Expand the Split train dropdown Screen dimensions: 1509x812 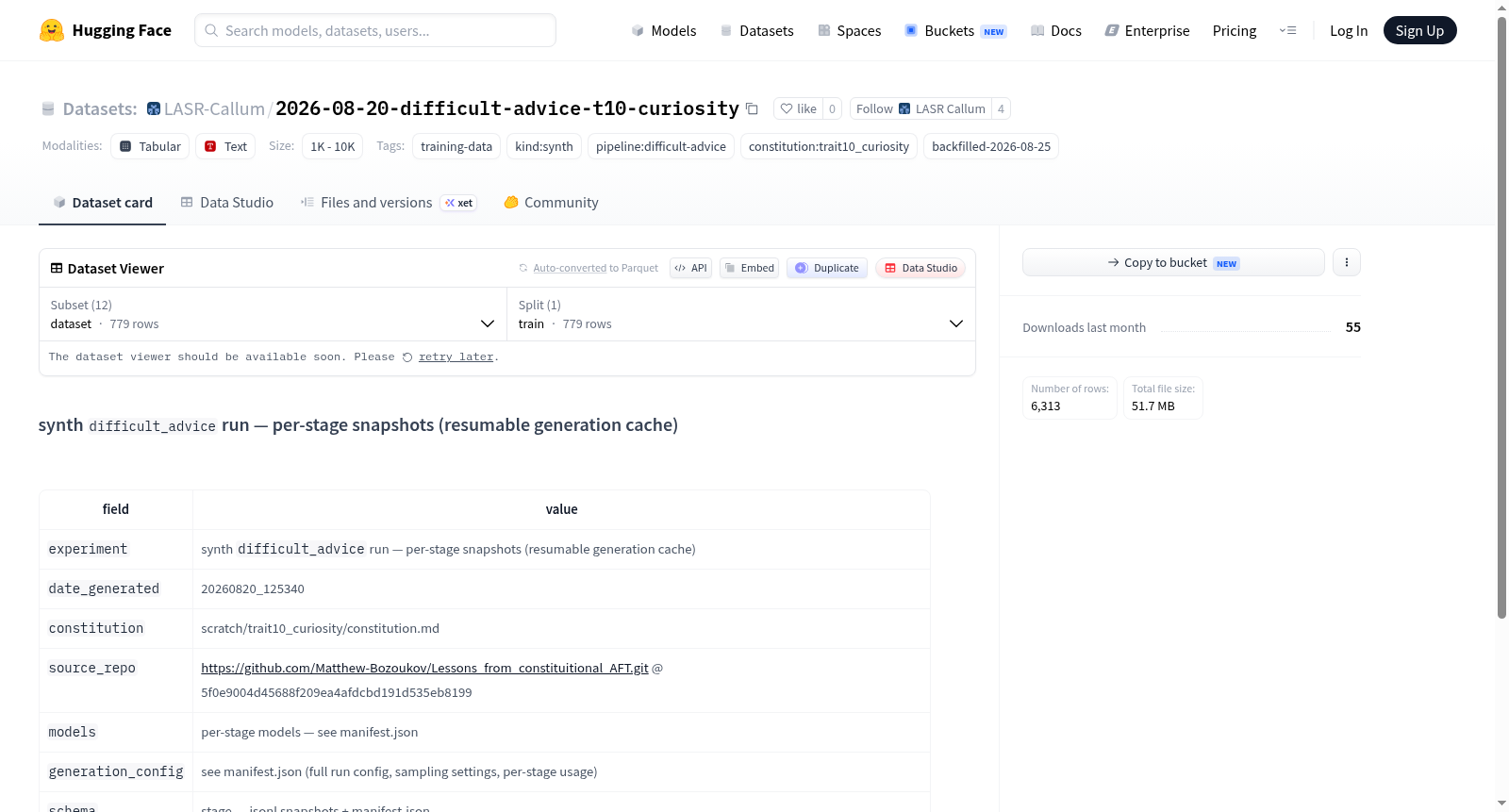(740, 314)
